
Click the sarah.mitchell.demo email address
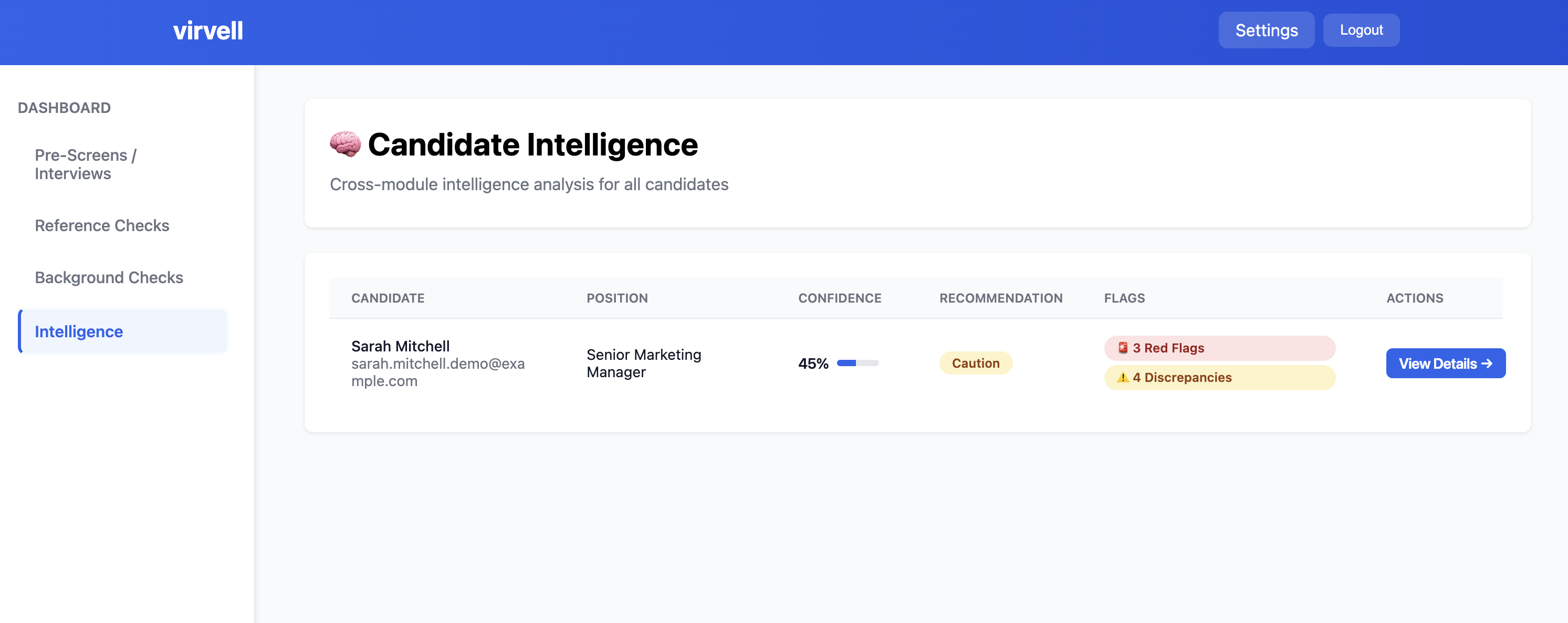click(437, 372)
